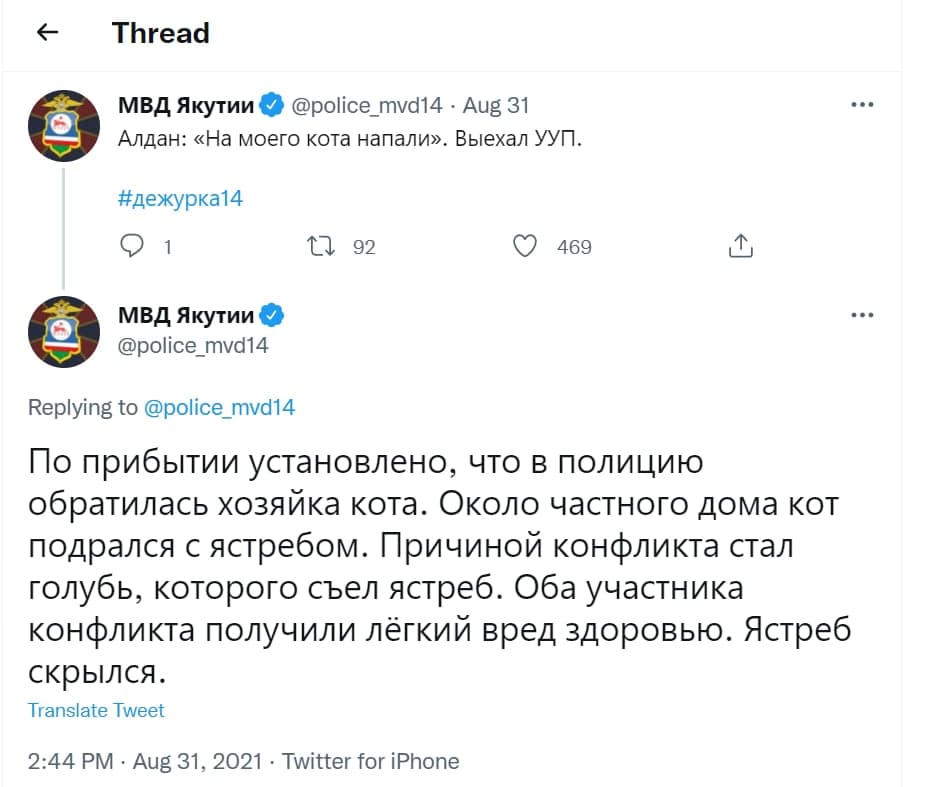Viewport: 926px width, 787px height.
Task: Click the Aug 31 timestamp on the first tweet
Action: 496,105
